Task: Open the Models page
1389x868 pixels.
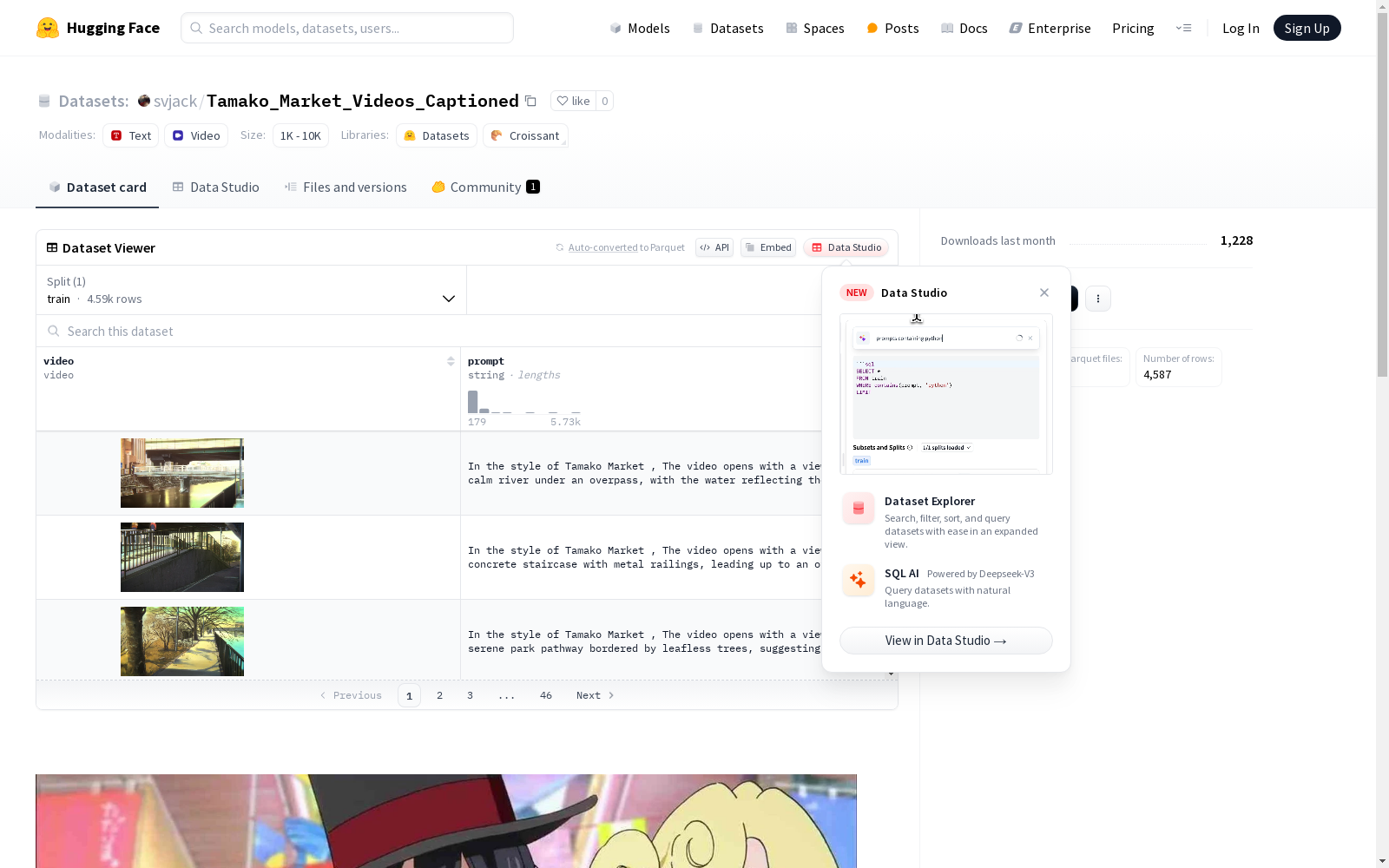Action: point(640,28)
